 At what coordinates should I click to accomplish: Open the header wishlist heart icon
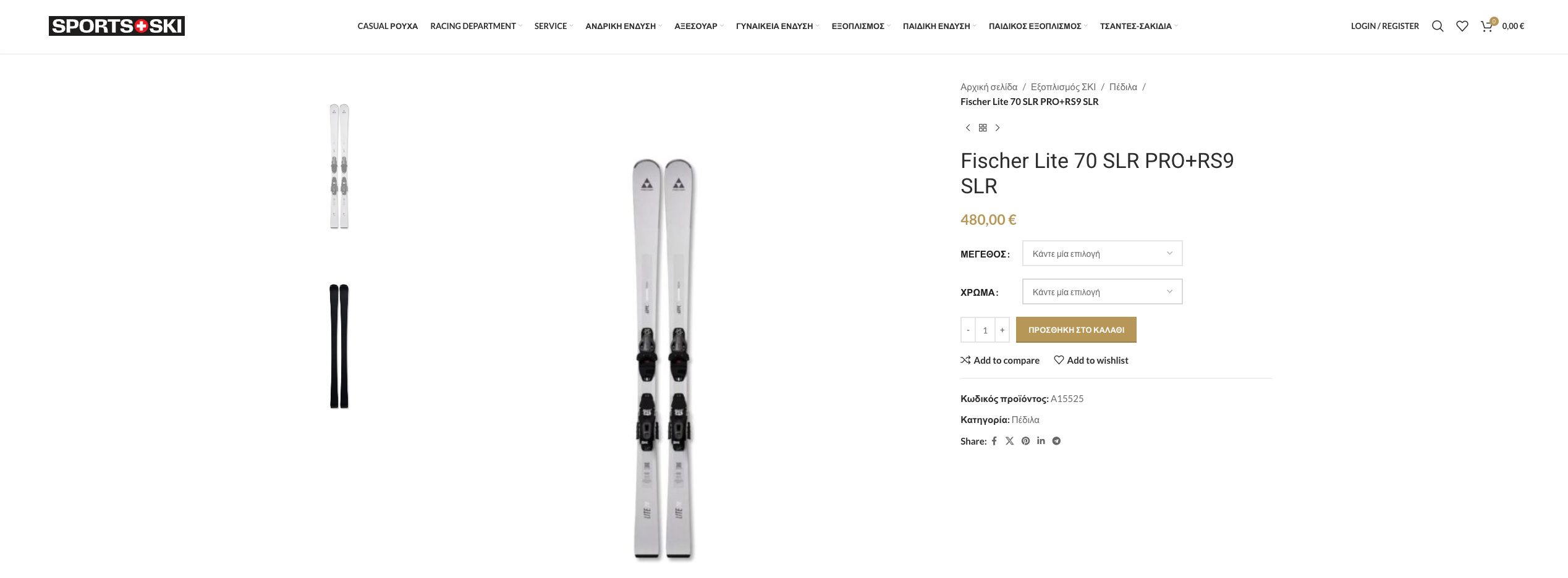click(x=1462, y=26)
